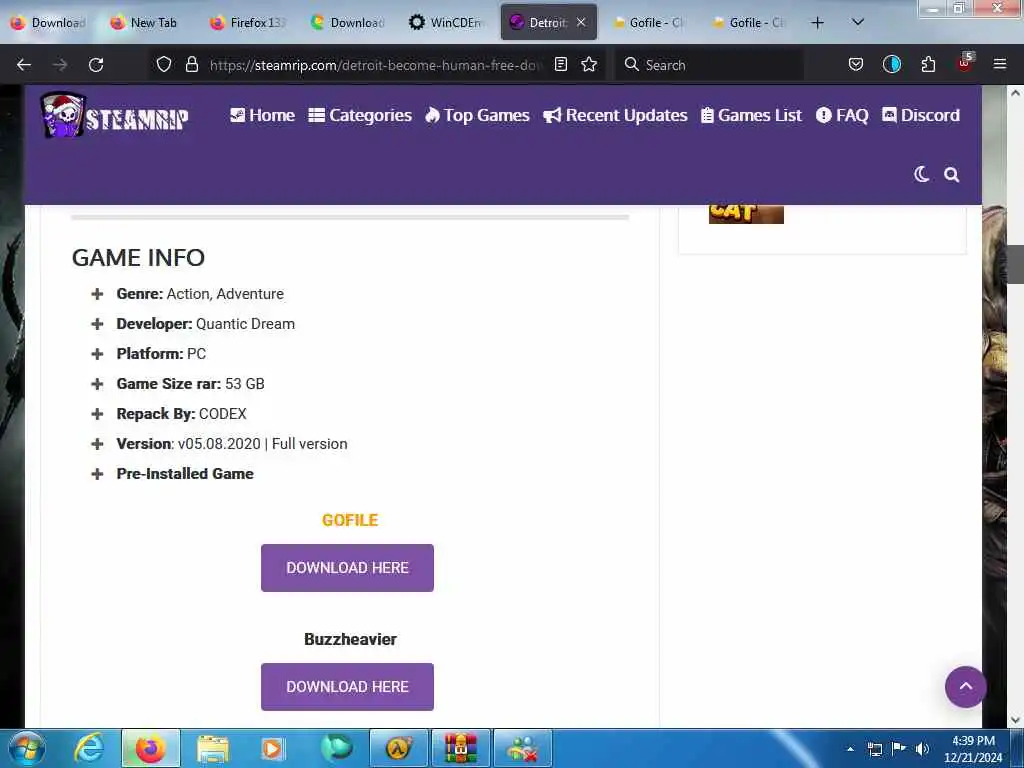Click the scroll-to-top round button
Screen dimensions: 1024x768
pos(965,687)
